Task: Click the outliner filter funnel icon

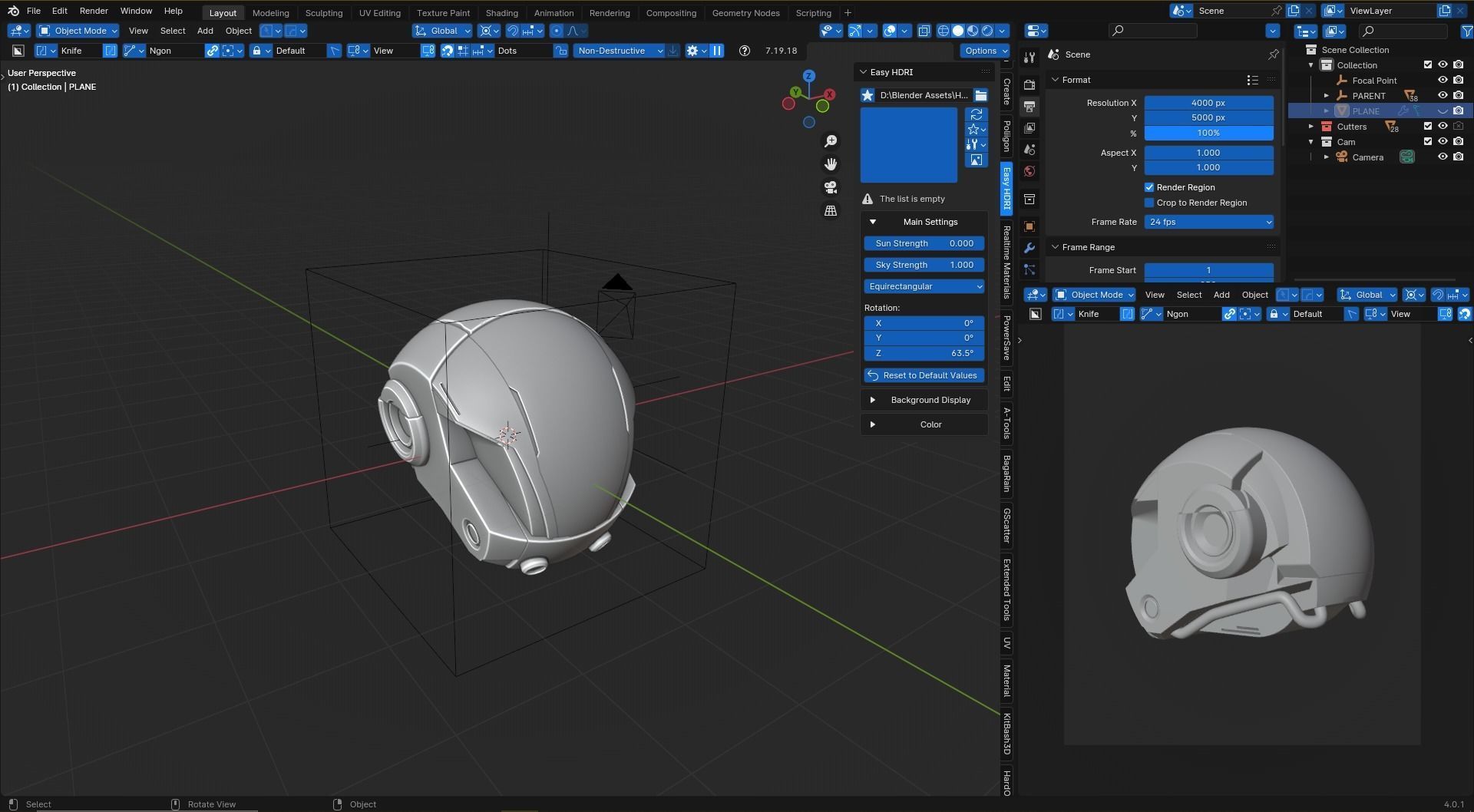Action: [x=1466, y=31]
